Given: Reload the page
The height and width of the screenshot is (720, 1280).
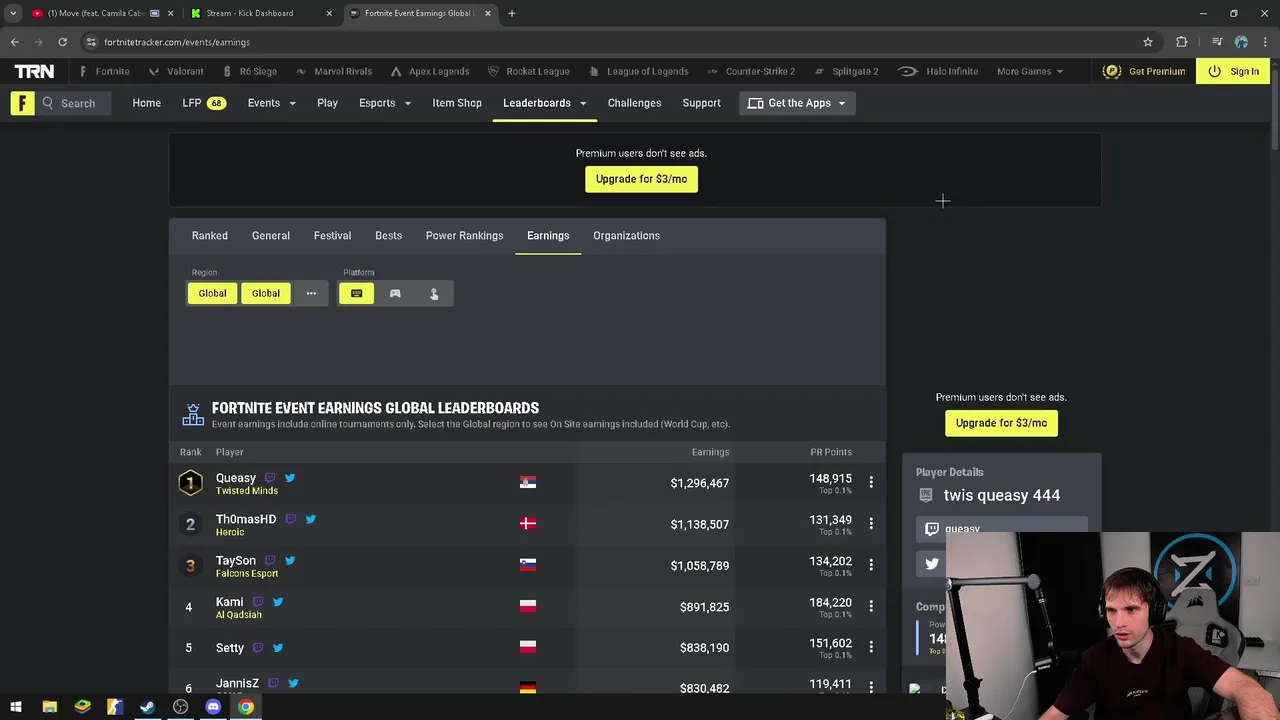Looking at the screenshot, I should pyautogui.click(x=62, y=42).
